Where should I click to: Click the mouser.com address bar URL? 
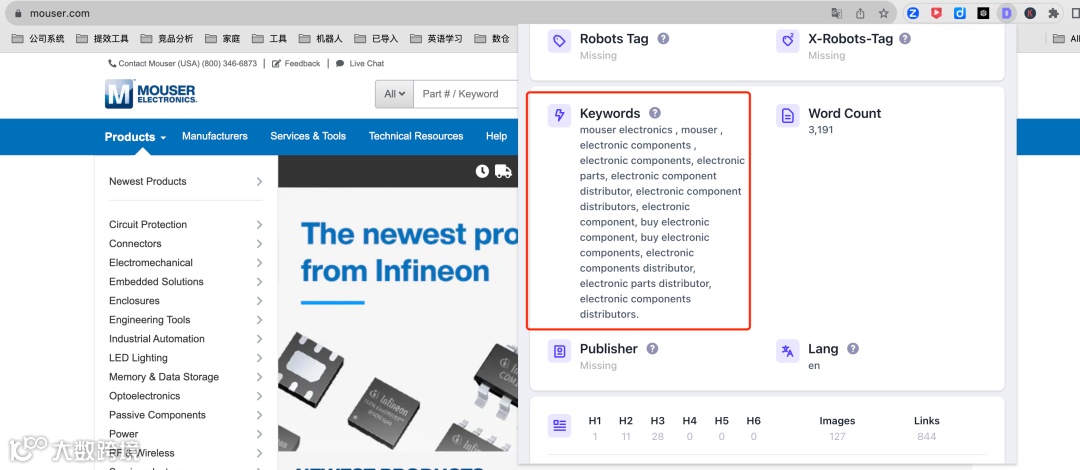[59, 13]
